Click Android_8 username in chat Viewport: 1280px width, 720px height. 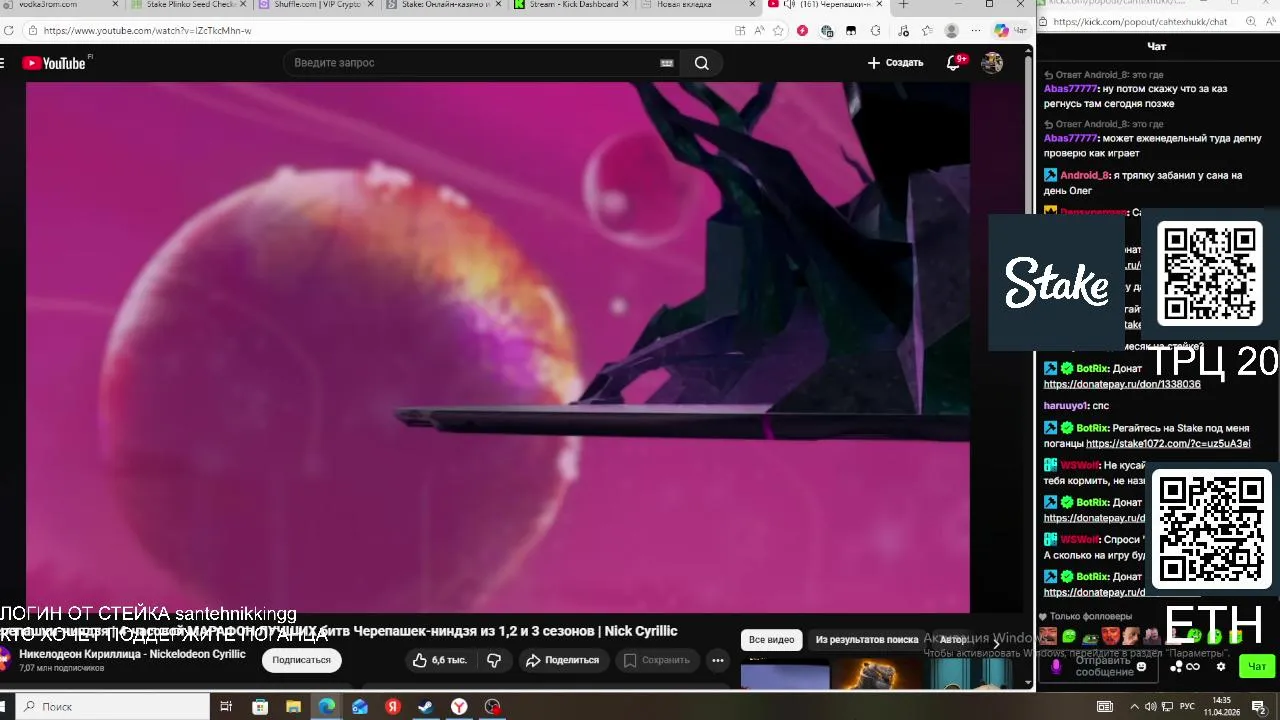(1085, 175)
